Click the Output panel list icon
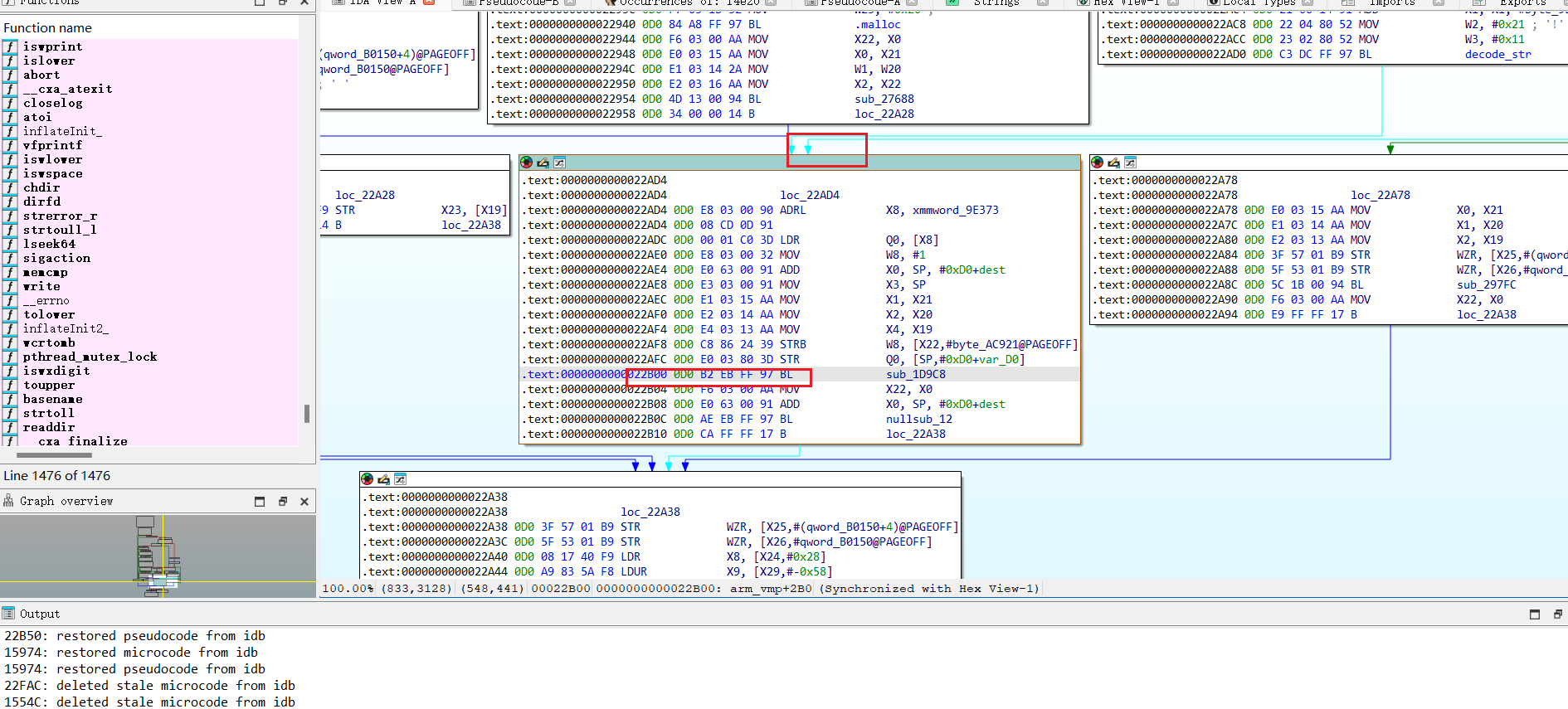This screenshot has width=1568, height=709. tap(8, 614)
